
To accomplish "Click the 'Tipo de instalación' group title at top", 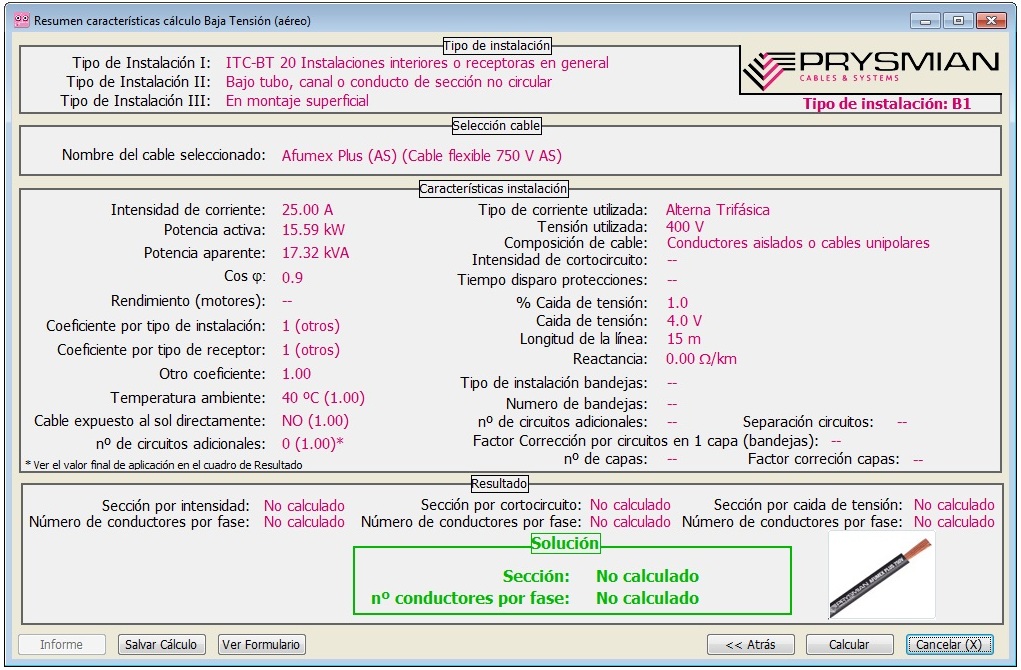I will coord(497,46).
